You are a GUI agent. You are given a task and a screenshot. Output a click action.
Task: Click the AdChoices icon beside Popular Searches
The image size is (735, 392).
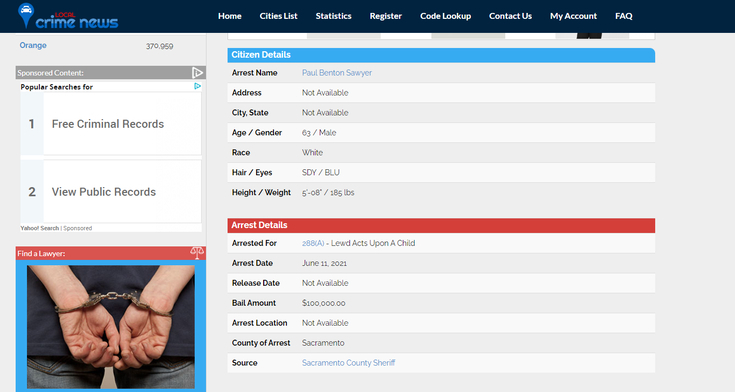(197, 86)
